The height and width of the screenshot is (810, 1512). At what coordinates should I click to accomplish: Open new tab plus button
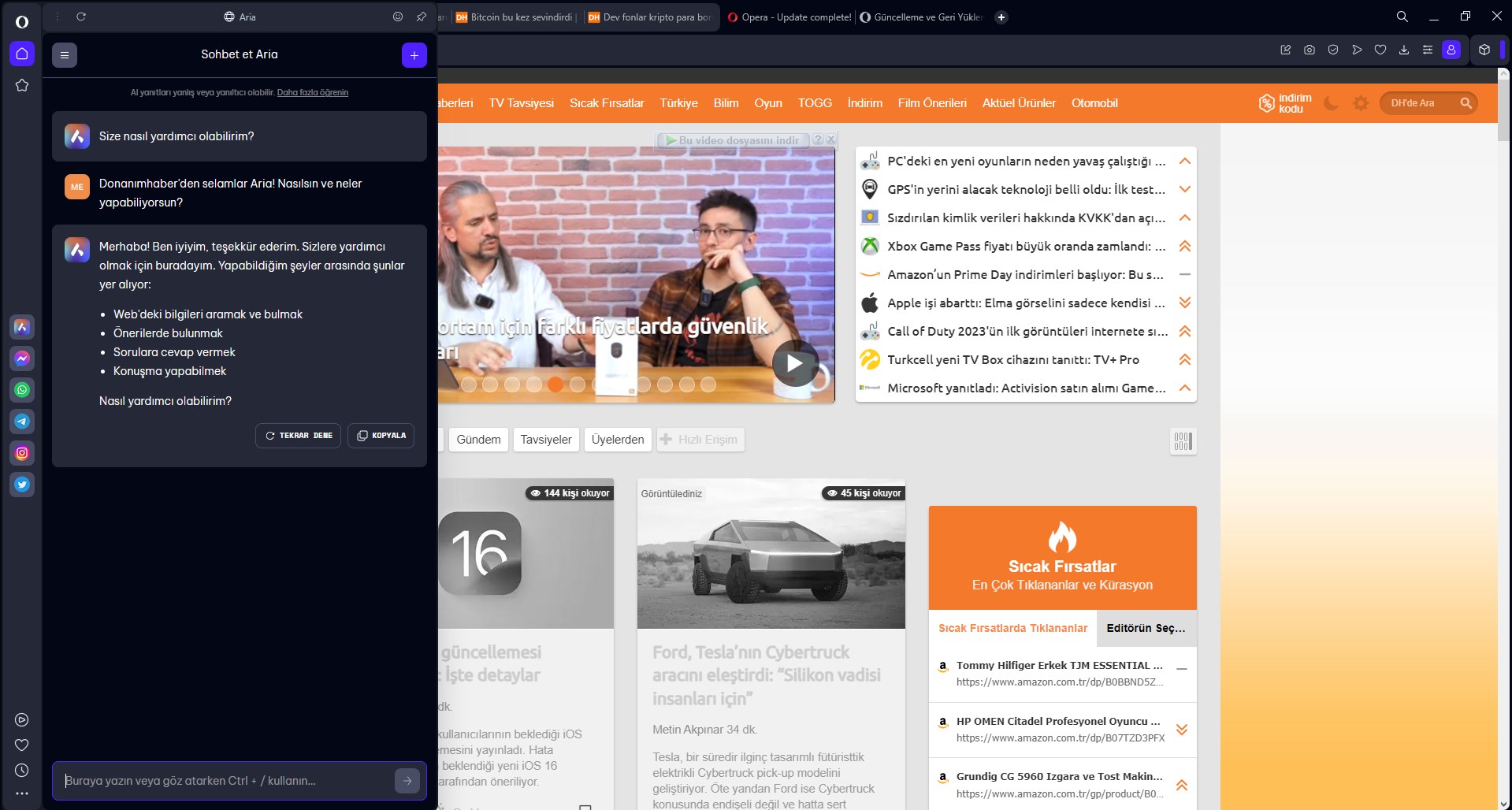pyautogui.click(x=1001, y=17)
